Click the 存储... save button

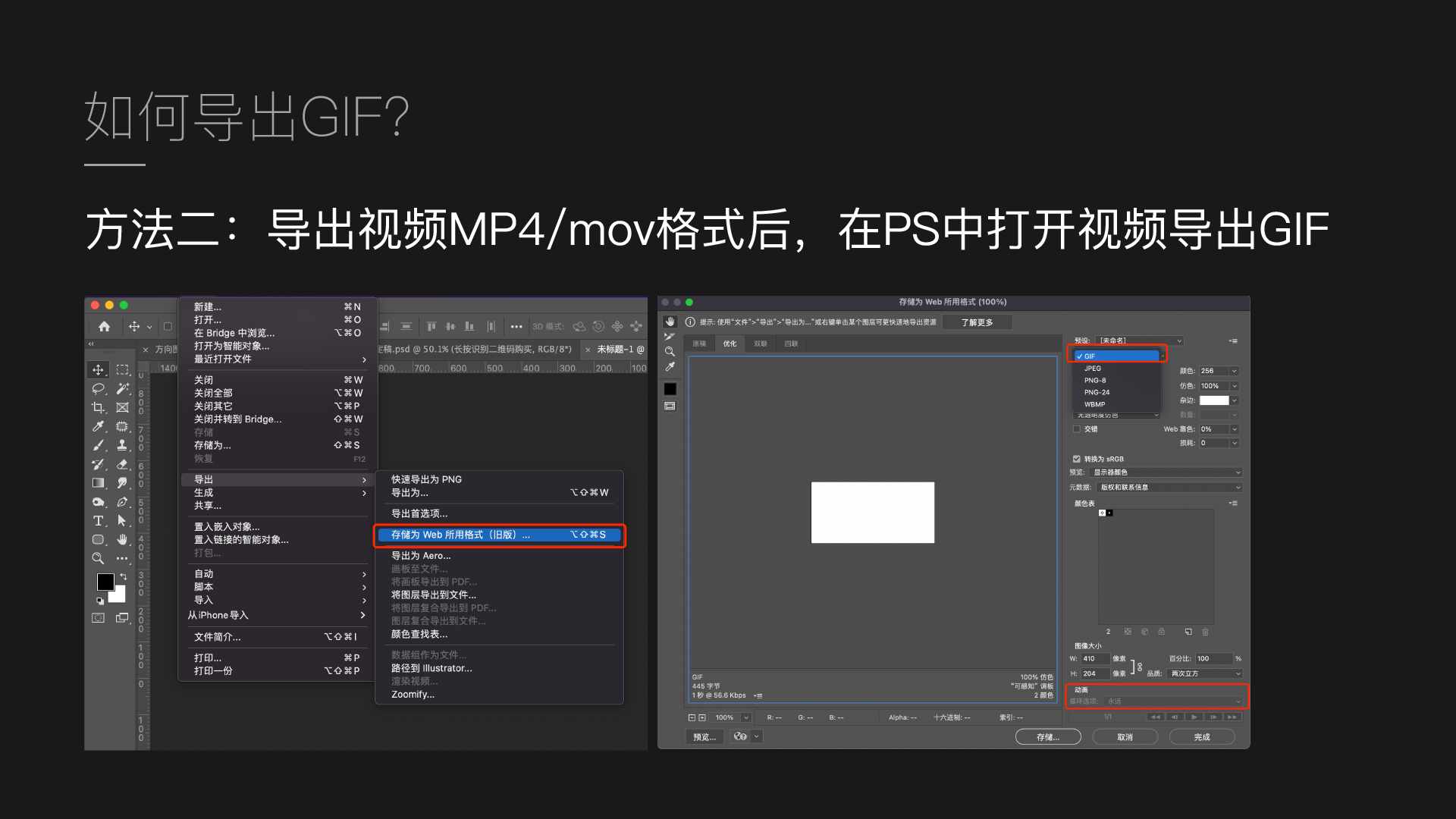pos(1047,737)
